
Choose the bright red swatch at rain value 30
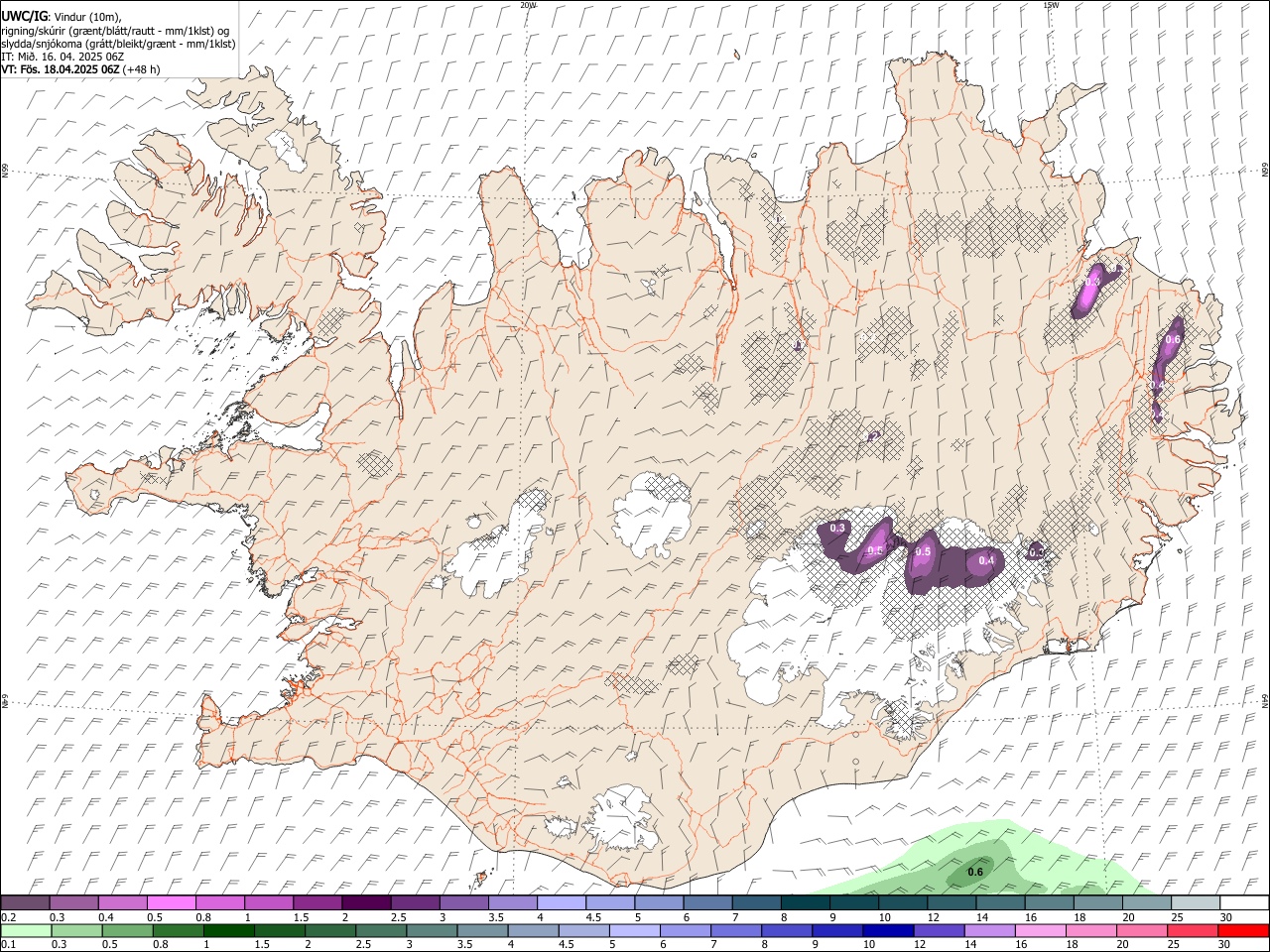point(1243,930)
